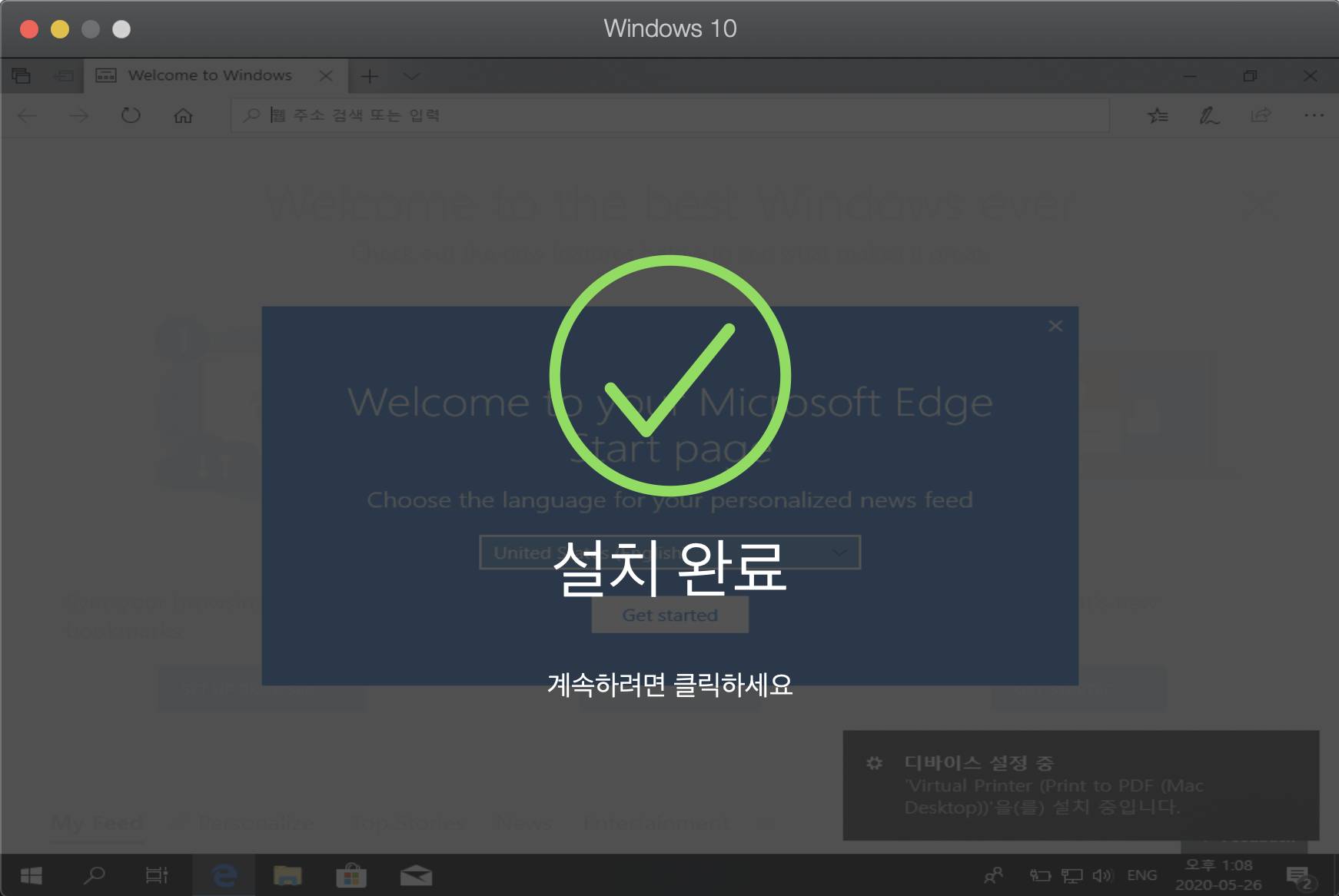The image size is (1339, 896).
Task: Click the 디바이스 설정 중 notification
Action: pos(1081,785)
